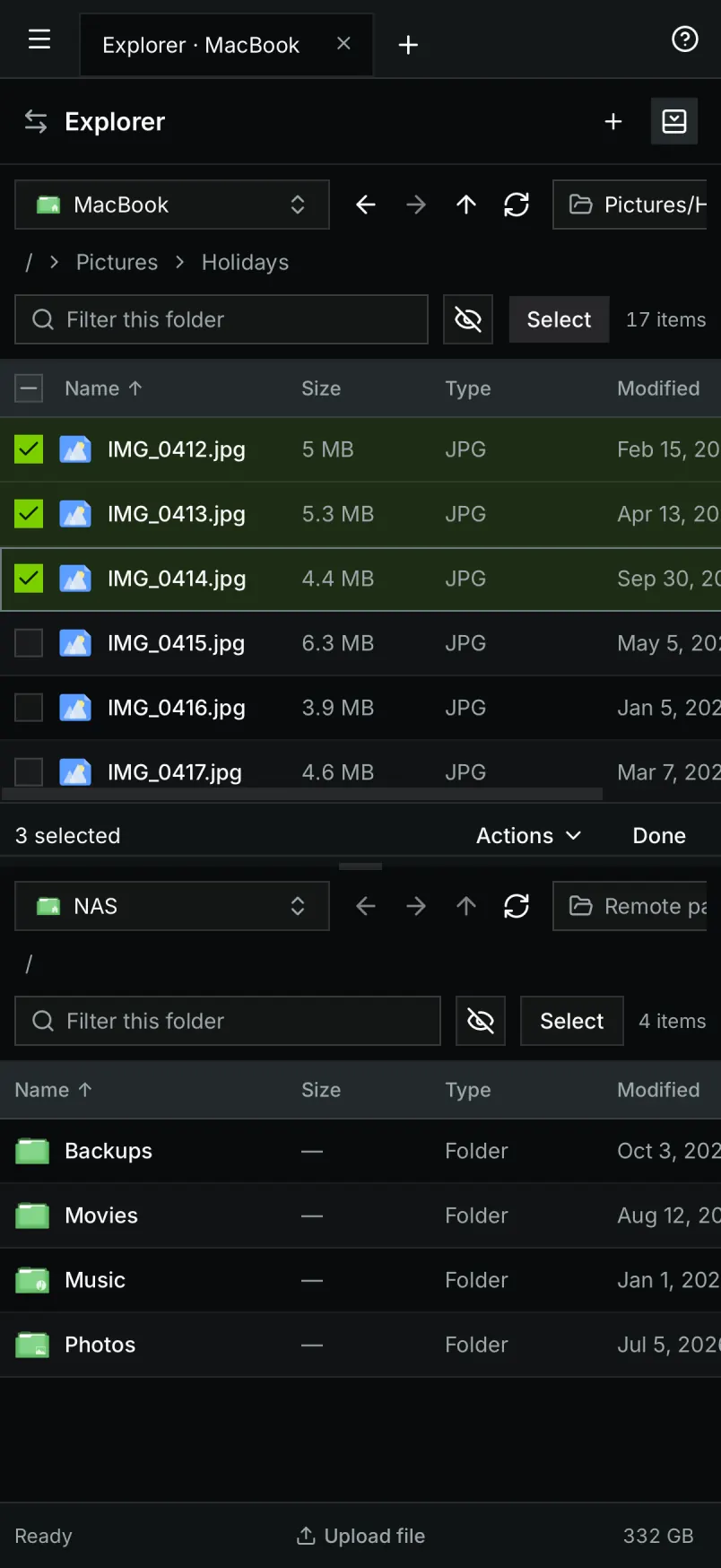Image resolution: width=721 pixels, height=1568 pixels.
Task: Uncheck IMG_0413.jpg checkbox
Action: [29, 514]
